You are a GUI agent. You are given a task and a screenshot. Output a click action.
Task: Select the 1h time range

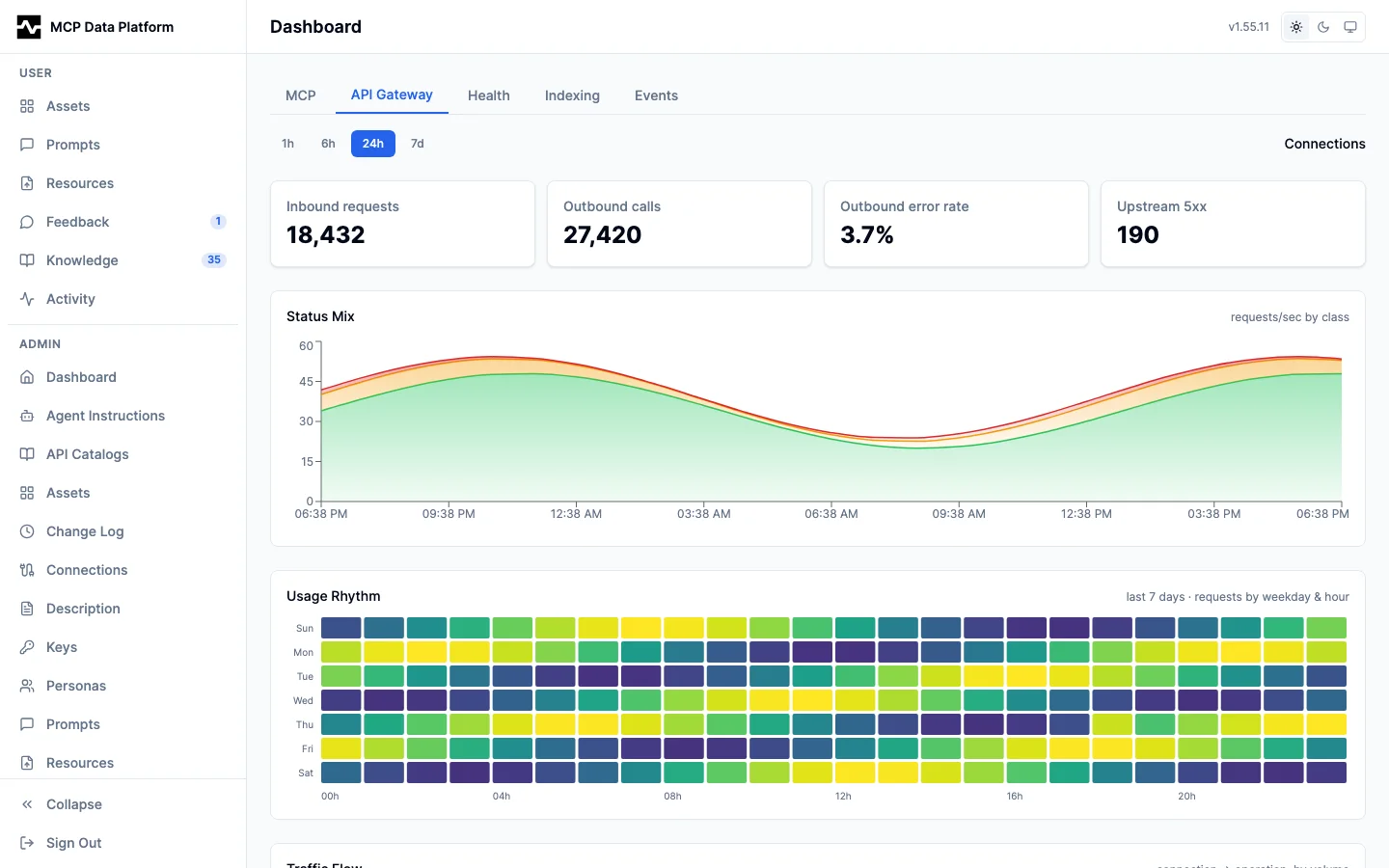[287, 144]
